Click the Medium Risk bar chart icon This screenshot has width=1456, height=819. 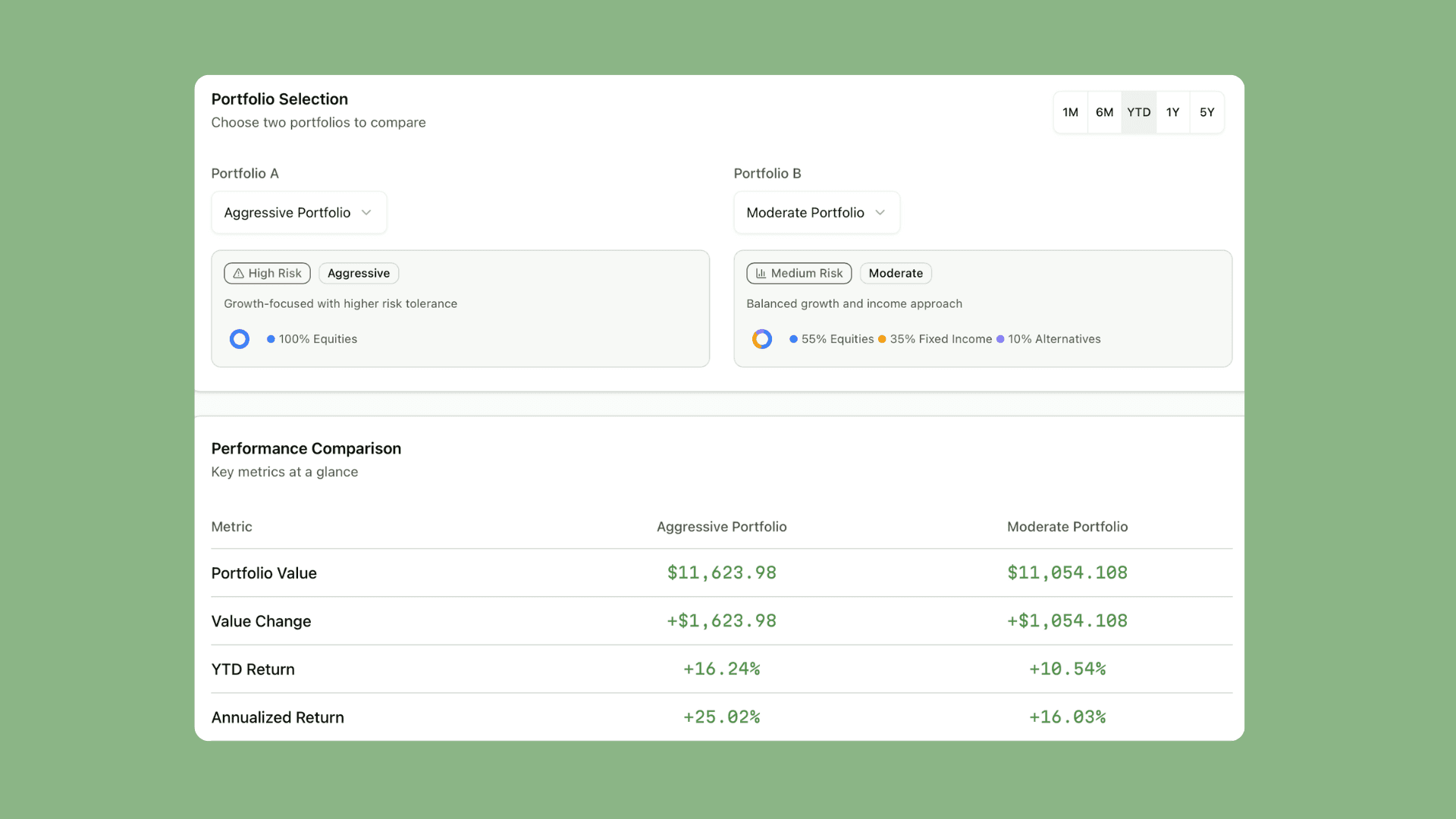pos(761,274)
